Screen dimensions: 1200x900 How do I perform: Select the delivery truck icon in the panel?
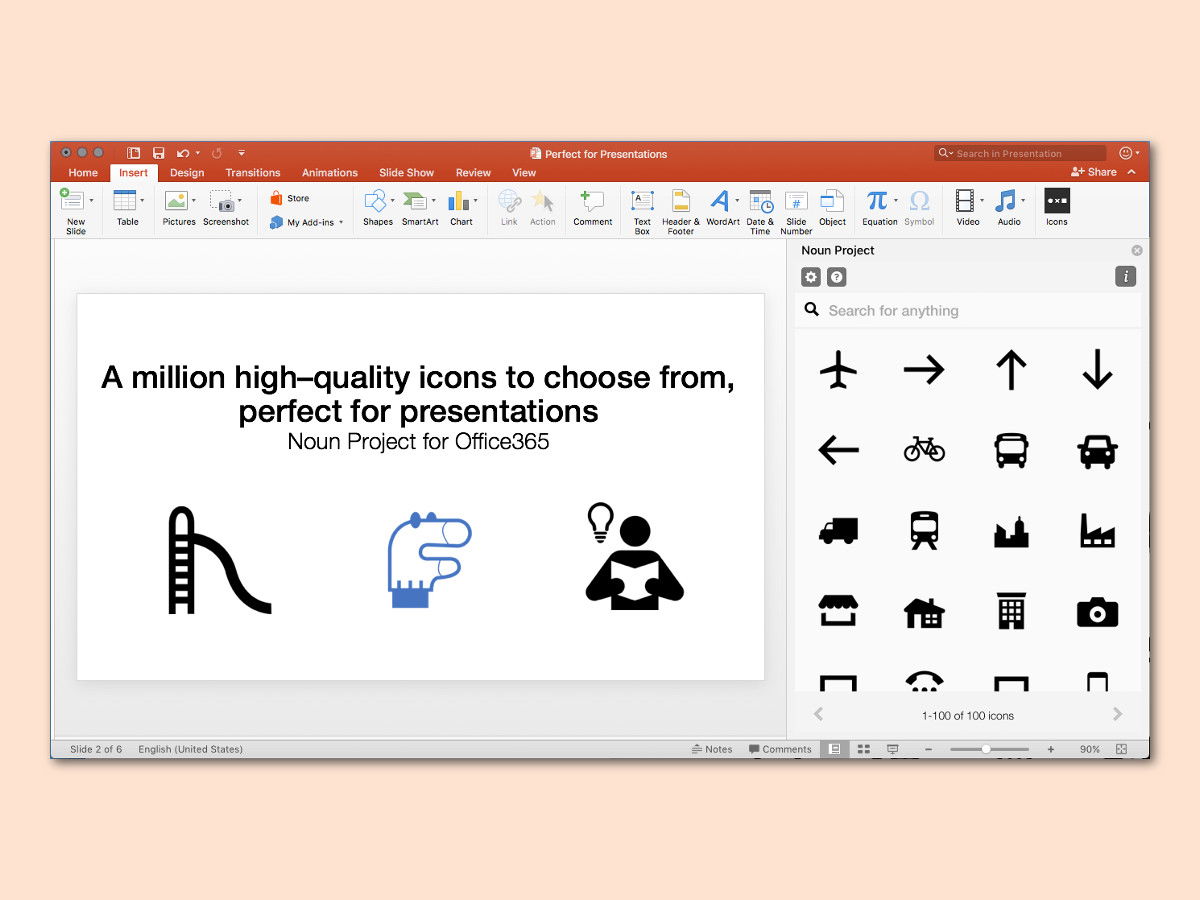[x=838, y=530]
